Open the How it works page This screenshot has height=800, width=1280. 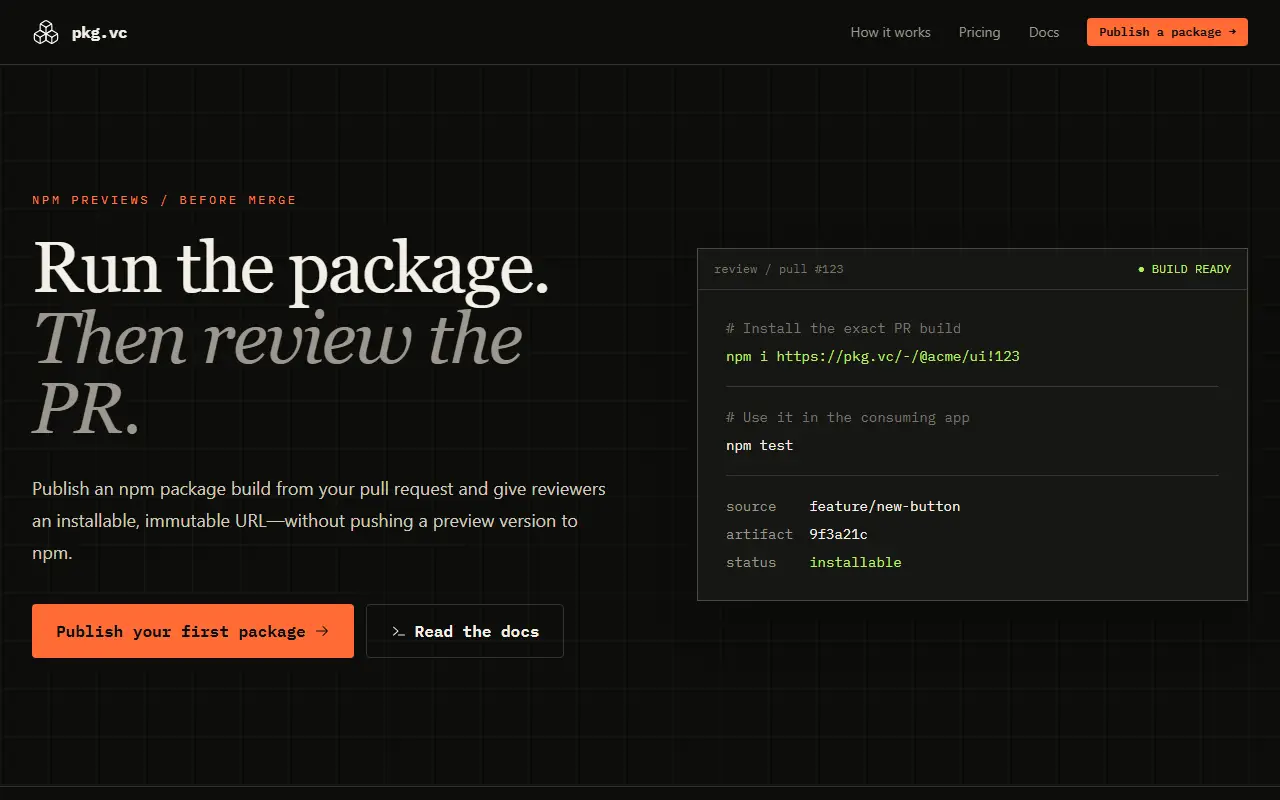click(890, 32)
